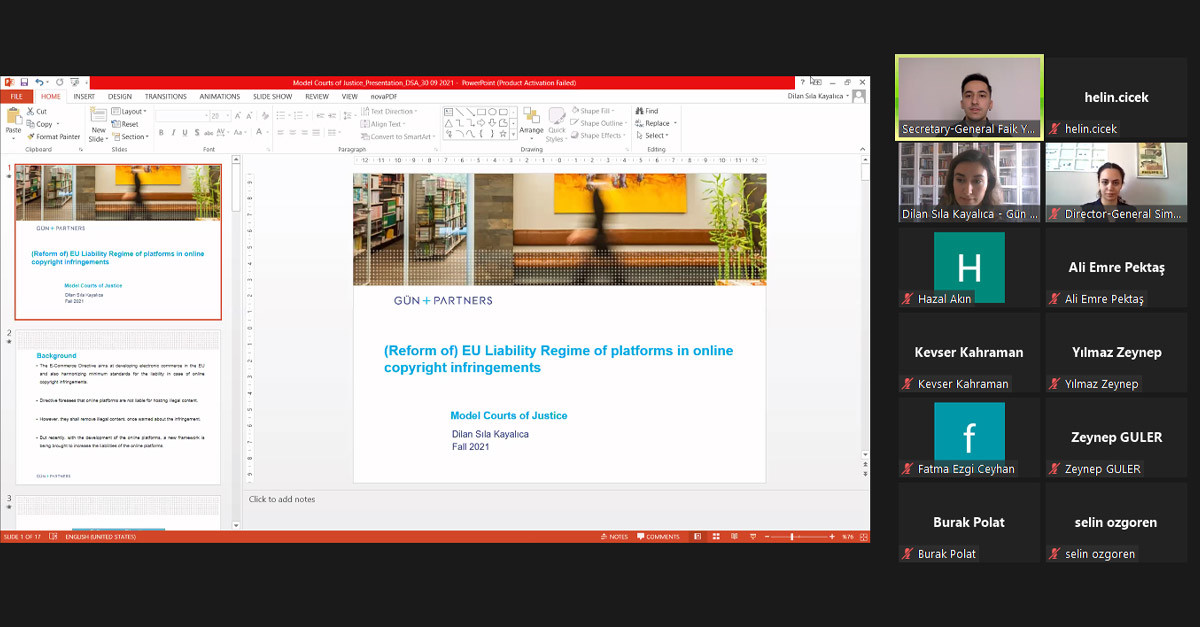
Task: Toggle the Notes pane in status bar
Action: click(616, 537)
